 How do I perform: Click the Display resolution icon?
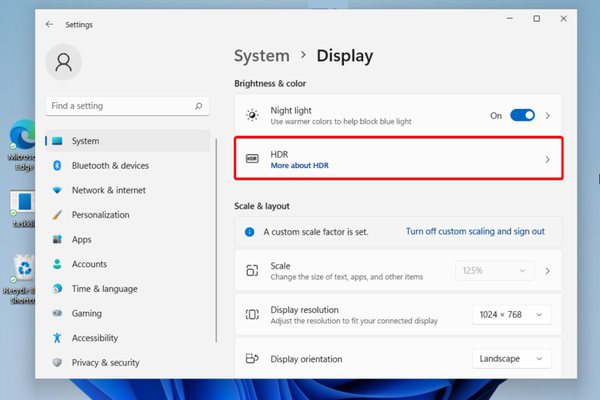tap(252, 315)
